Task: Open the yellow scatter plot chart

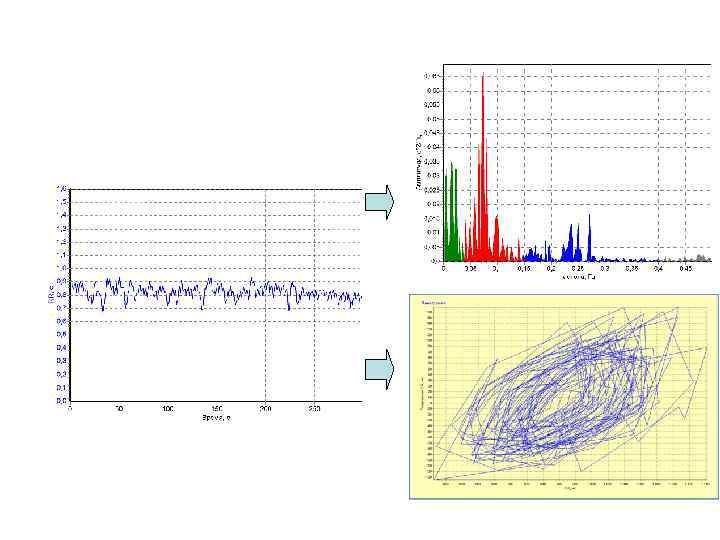Action: click(564, 397)
